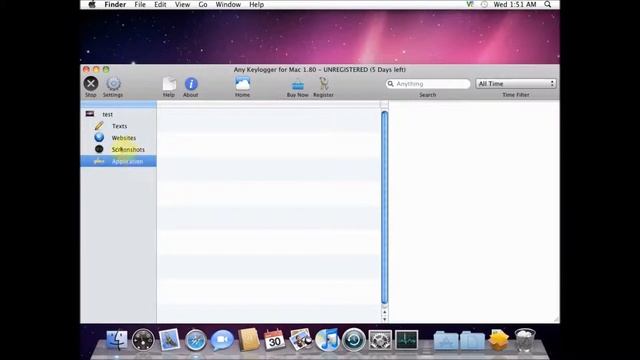Image resolution: width=640 pixels, height=360 pixels.
Task: Open System Preferences in the Dock
Action: point(380,340)
